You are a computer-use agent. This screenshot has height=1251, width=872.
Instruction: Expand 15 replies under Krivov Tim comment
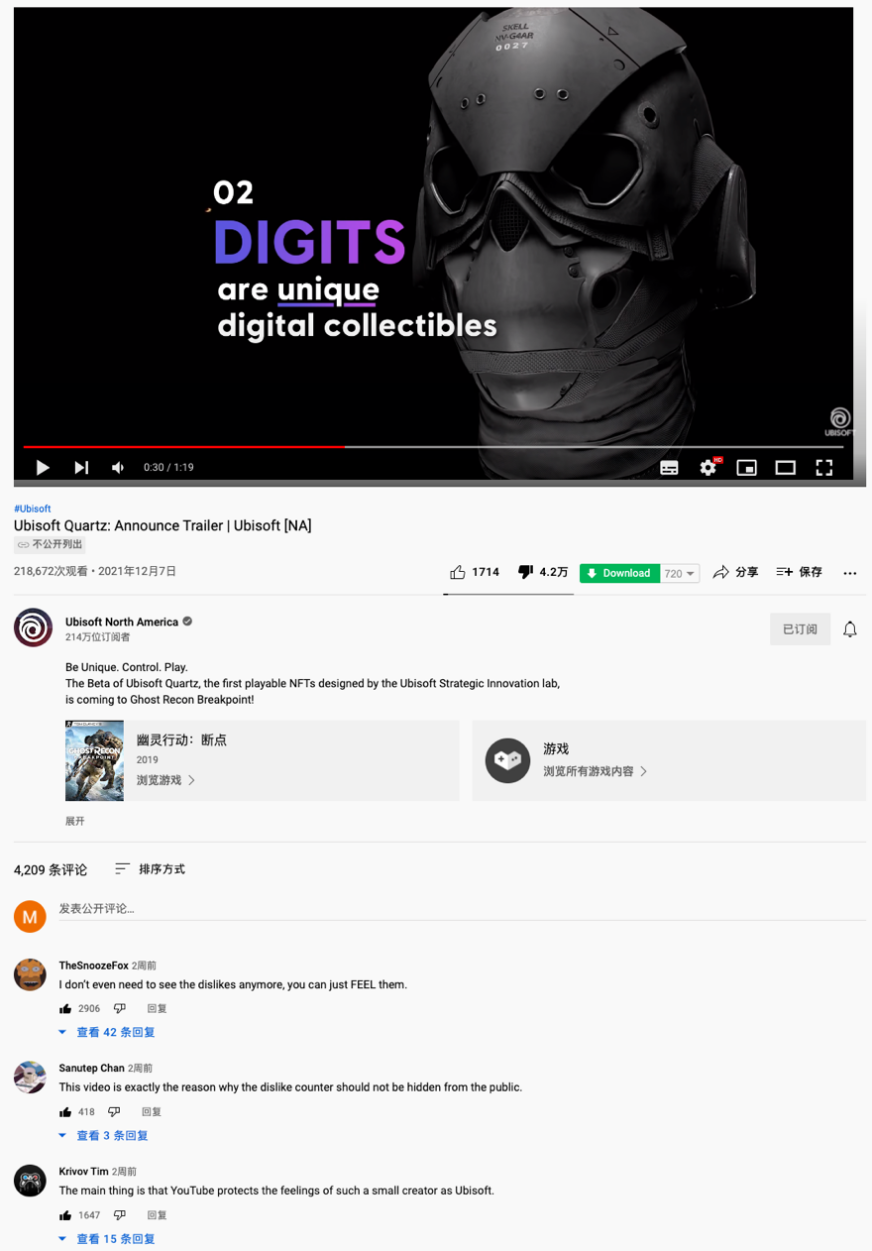click(x=107, y=1239)
